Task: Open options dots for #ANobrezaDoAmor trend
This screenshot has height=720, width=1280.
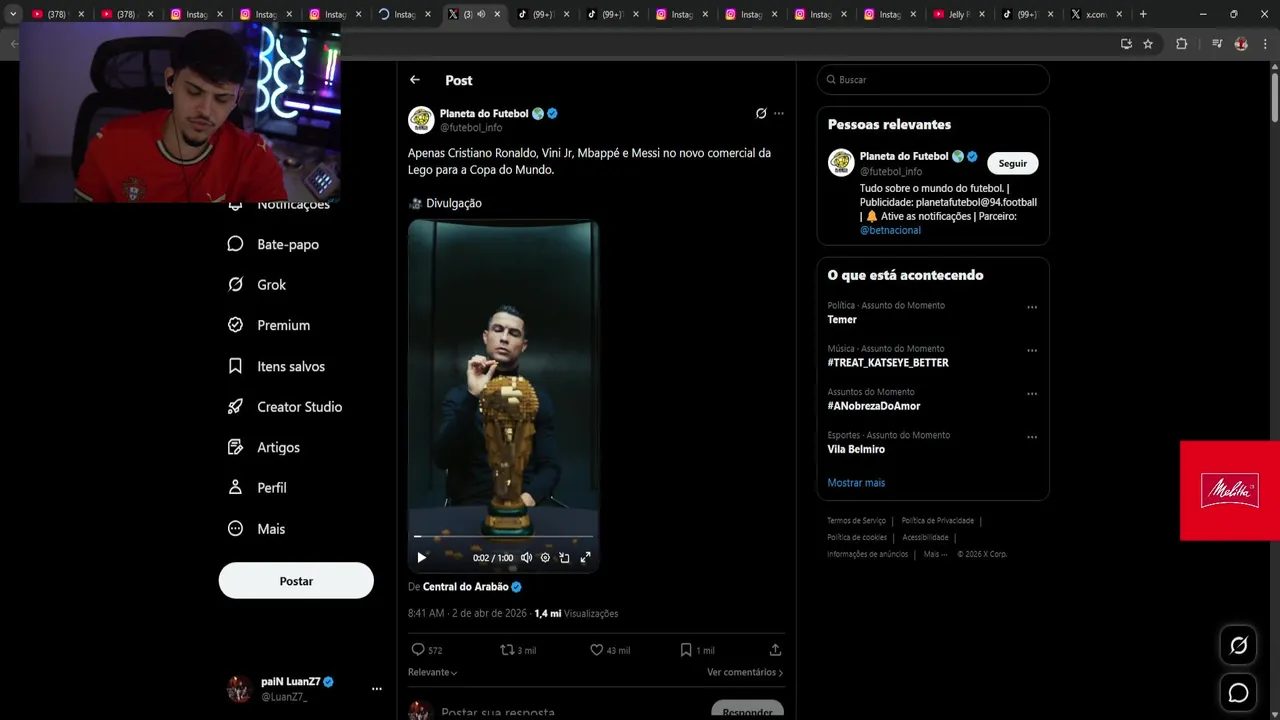Action: [x=1032, y=394]
